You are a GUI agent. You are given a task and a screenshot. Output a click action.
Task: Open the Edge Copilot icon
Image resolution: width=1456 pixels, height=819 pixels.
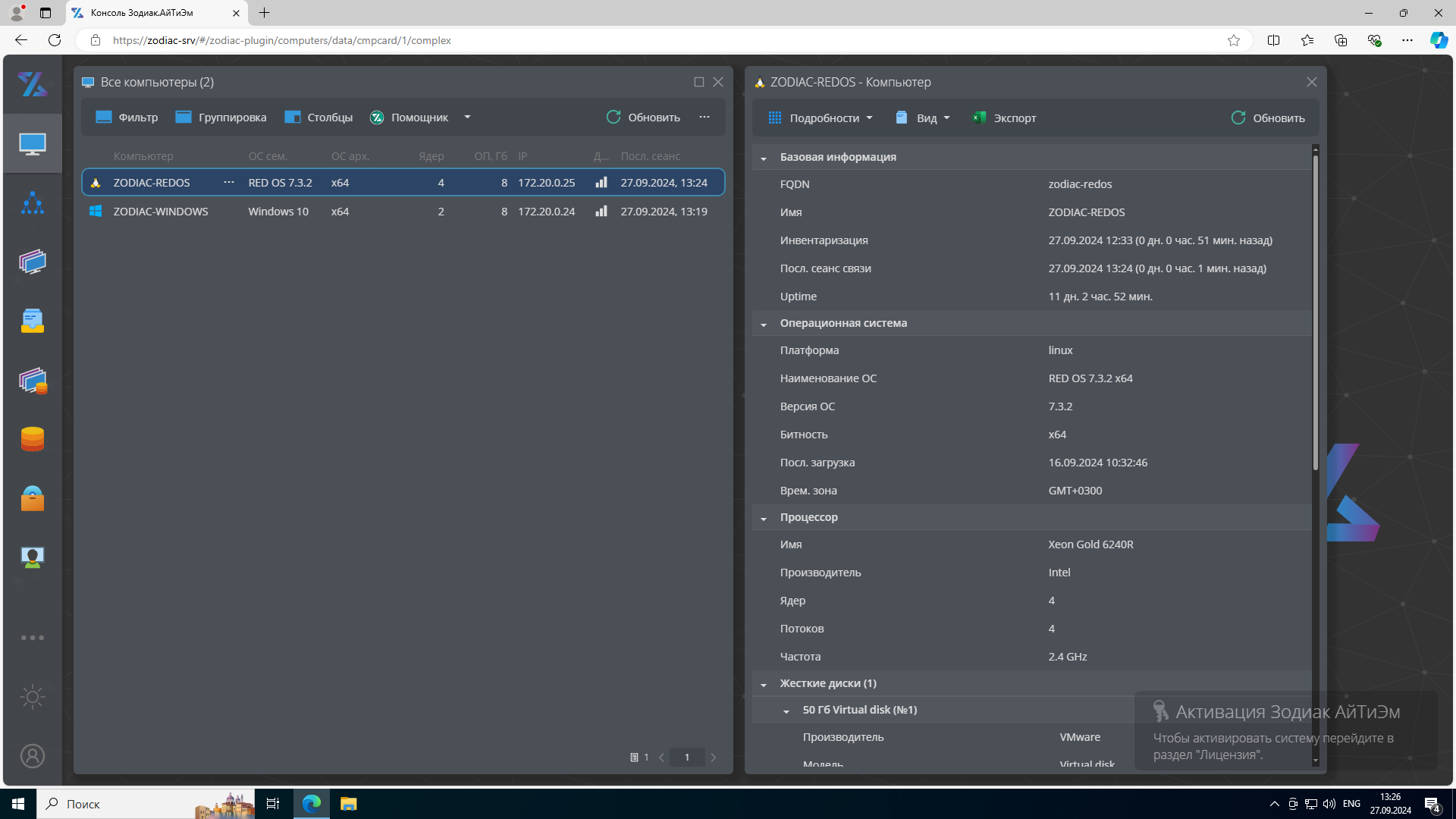point(1438,40)
